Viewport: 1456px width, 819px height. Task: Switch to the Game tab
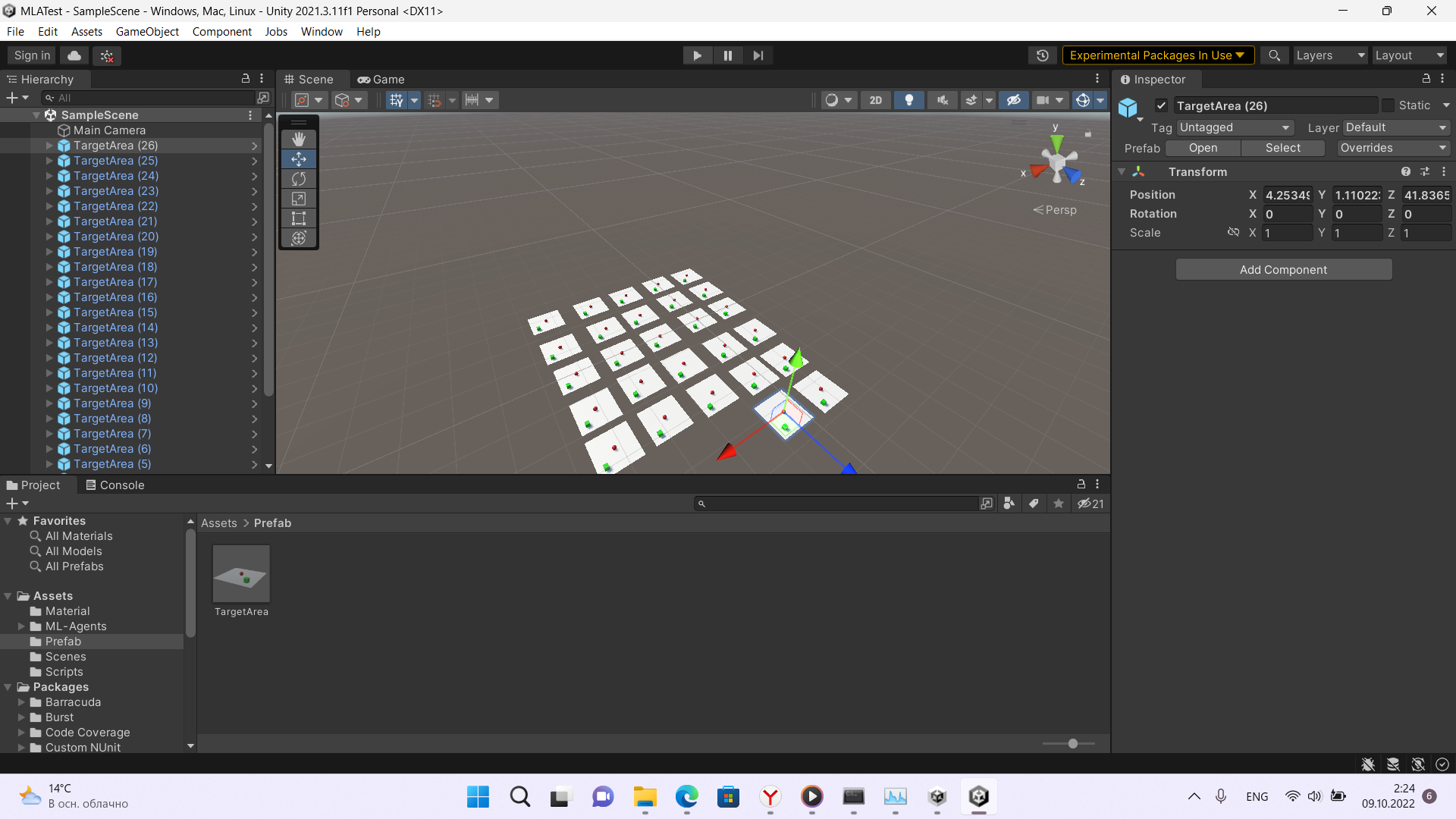coord(381,79)
